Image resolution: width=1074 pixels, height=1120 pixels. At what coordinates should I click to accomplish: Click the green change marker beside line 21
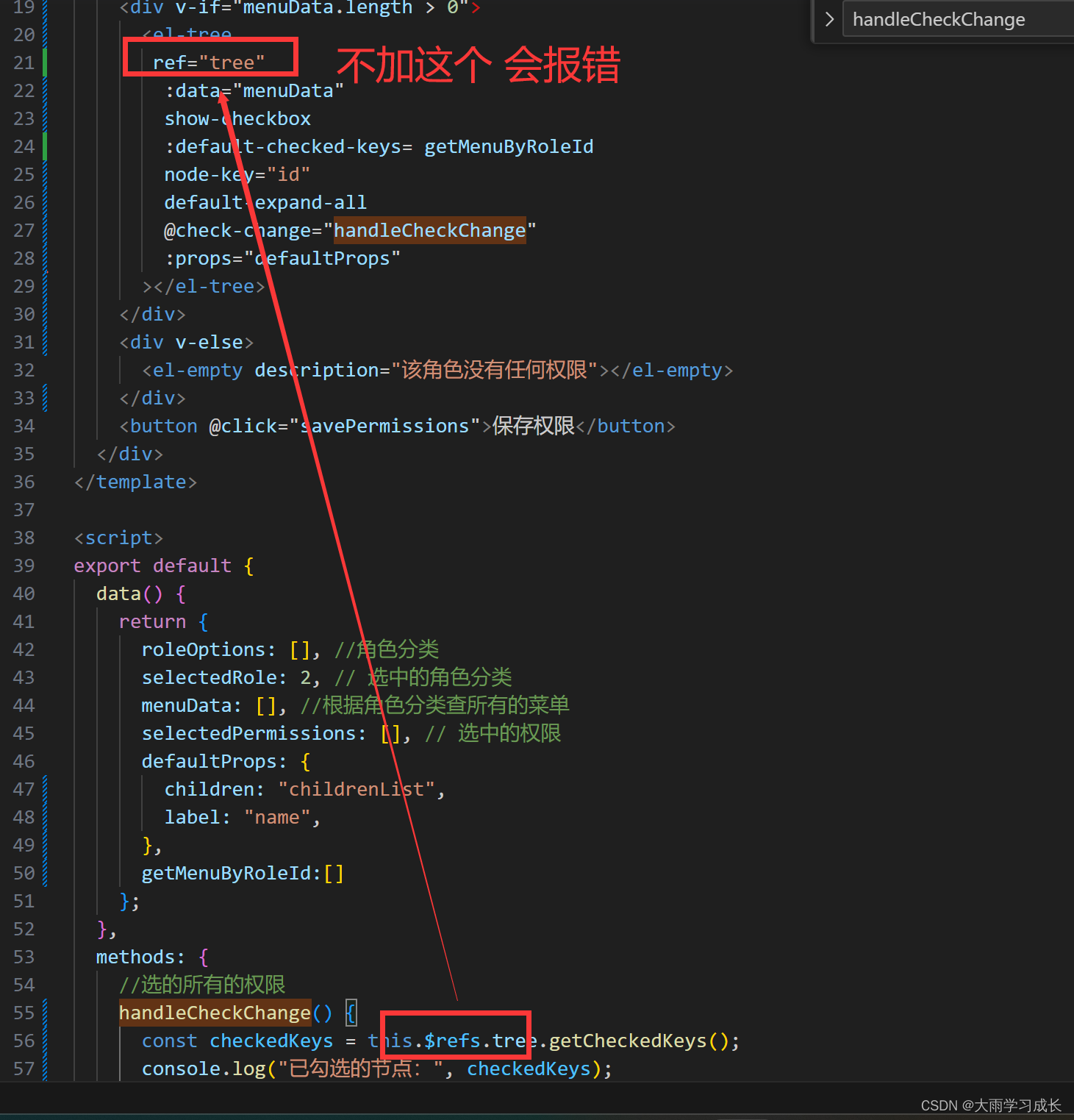pyautogui.click(x=45, y=62)
